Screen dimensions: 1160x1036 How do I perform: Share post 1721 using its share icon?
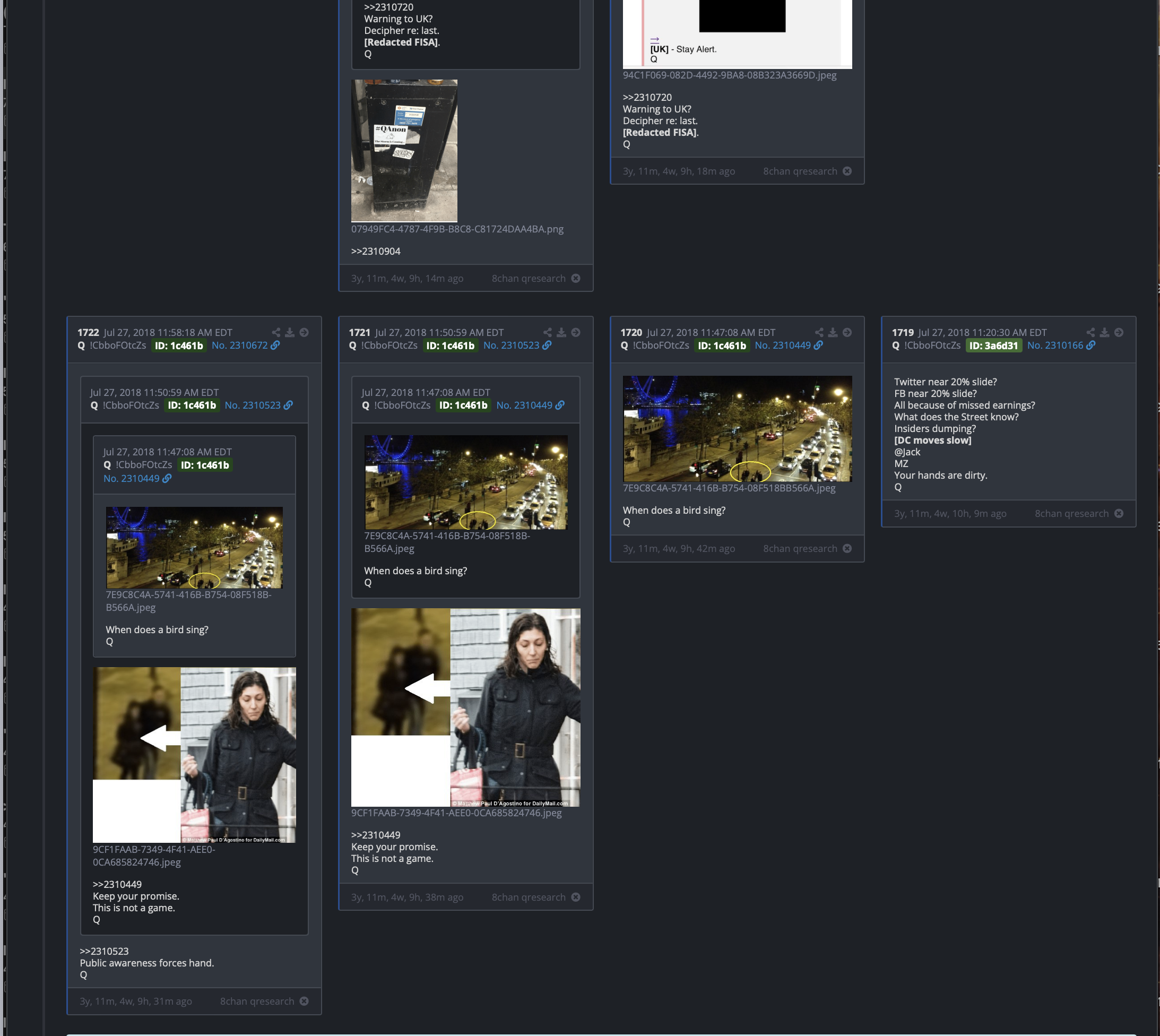tap(548, 332)
